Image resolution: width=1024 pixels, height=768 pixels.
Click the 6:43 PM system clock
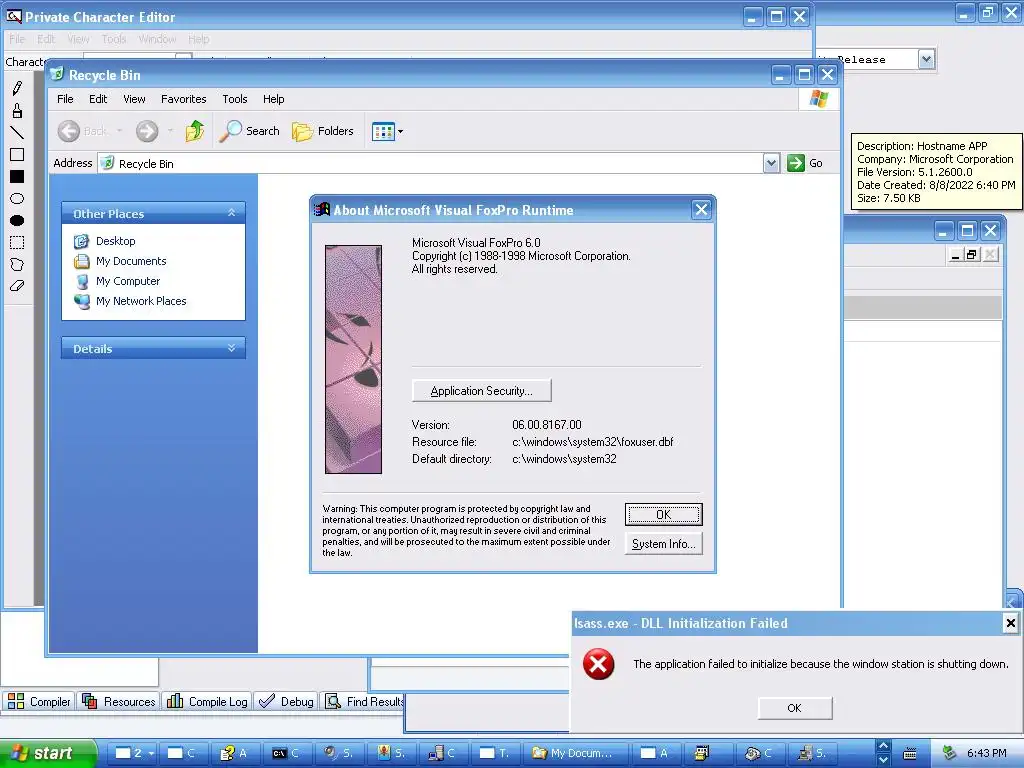point(987,753)
